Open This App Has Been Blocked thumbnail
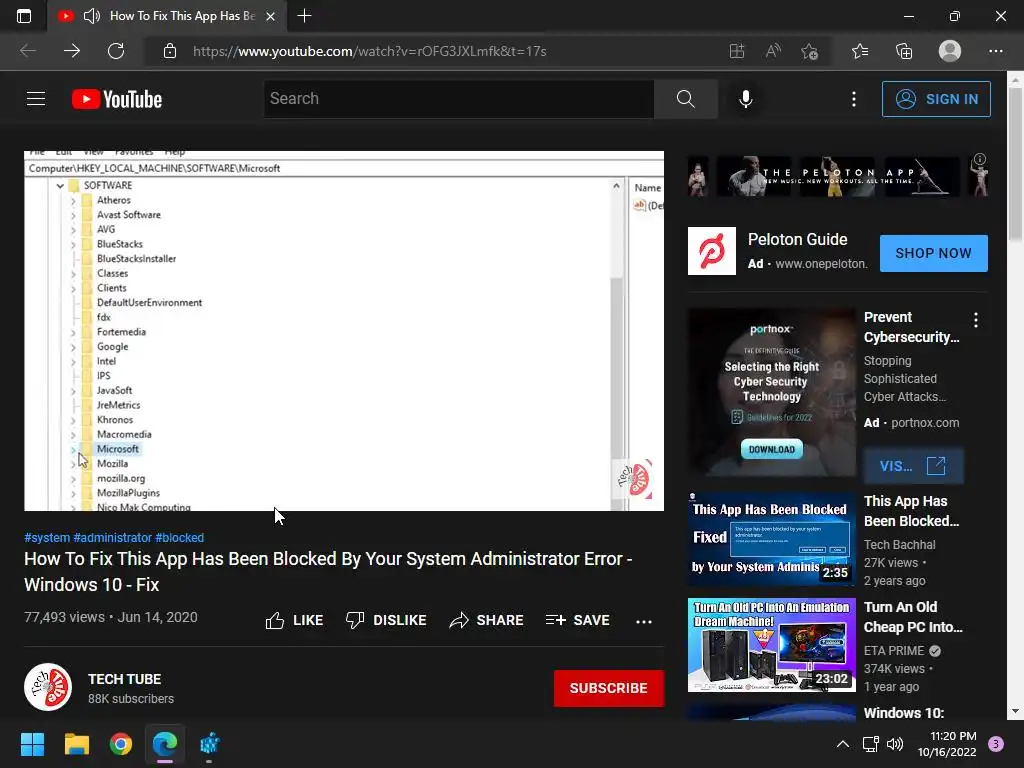 [x=771, y=538]
